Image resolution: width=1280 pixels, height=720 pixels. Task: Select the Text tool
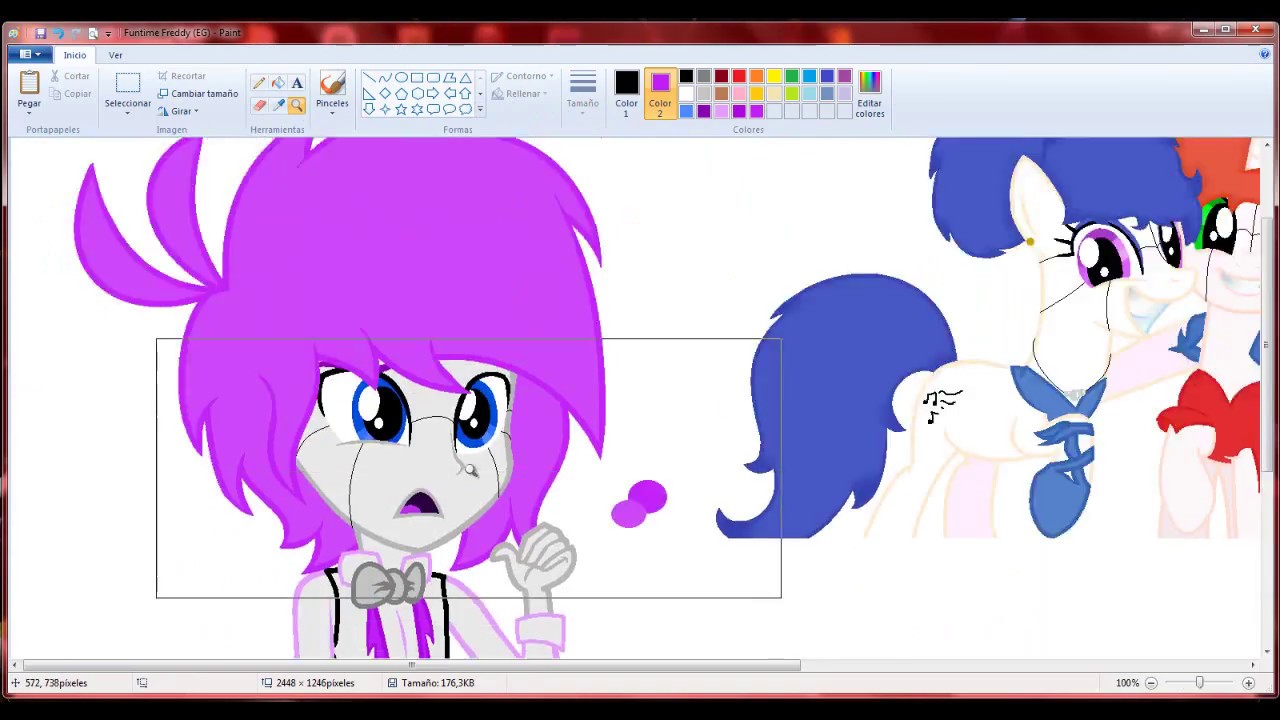pos(297,83)
